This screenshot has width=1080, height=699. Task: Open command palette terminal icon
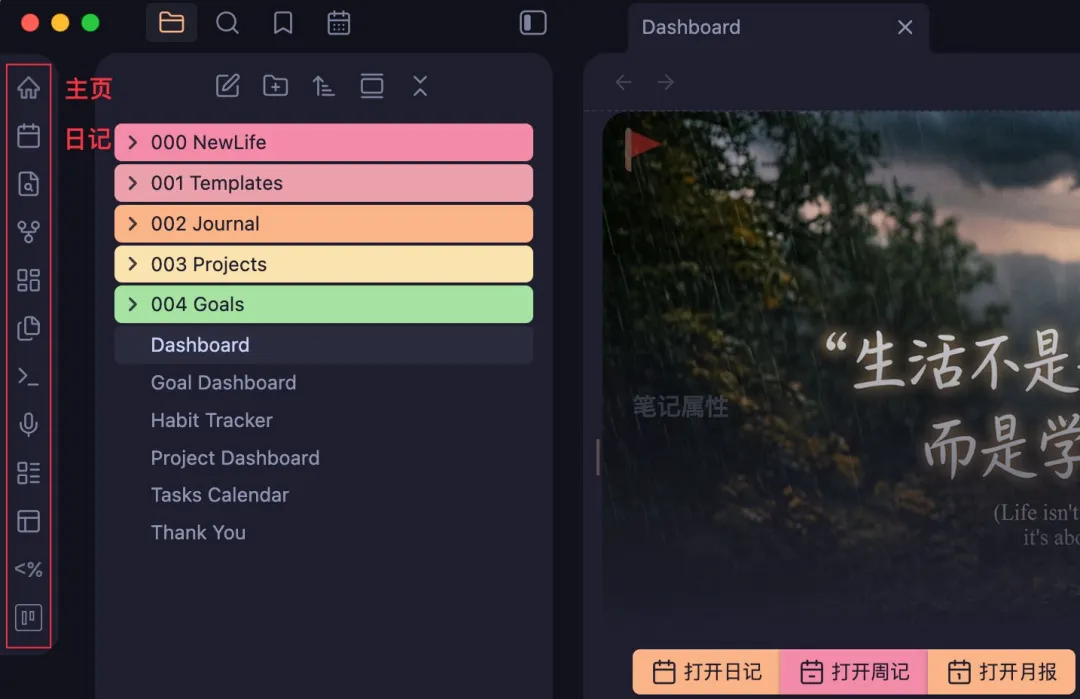pos(29,377)
